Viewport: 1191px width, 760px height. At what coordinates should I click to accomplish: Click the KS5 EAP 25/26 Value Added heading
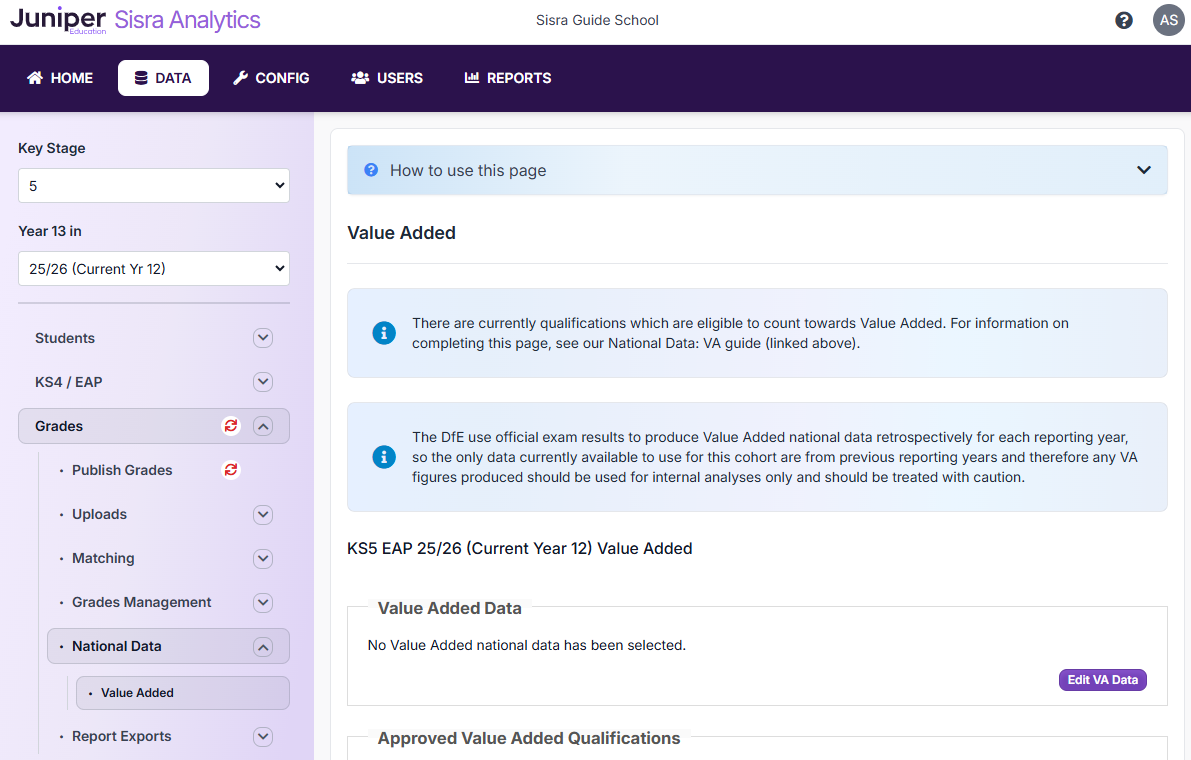[x=520, y=548]
